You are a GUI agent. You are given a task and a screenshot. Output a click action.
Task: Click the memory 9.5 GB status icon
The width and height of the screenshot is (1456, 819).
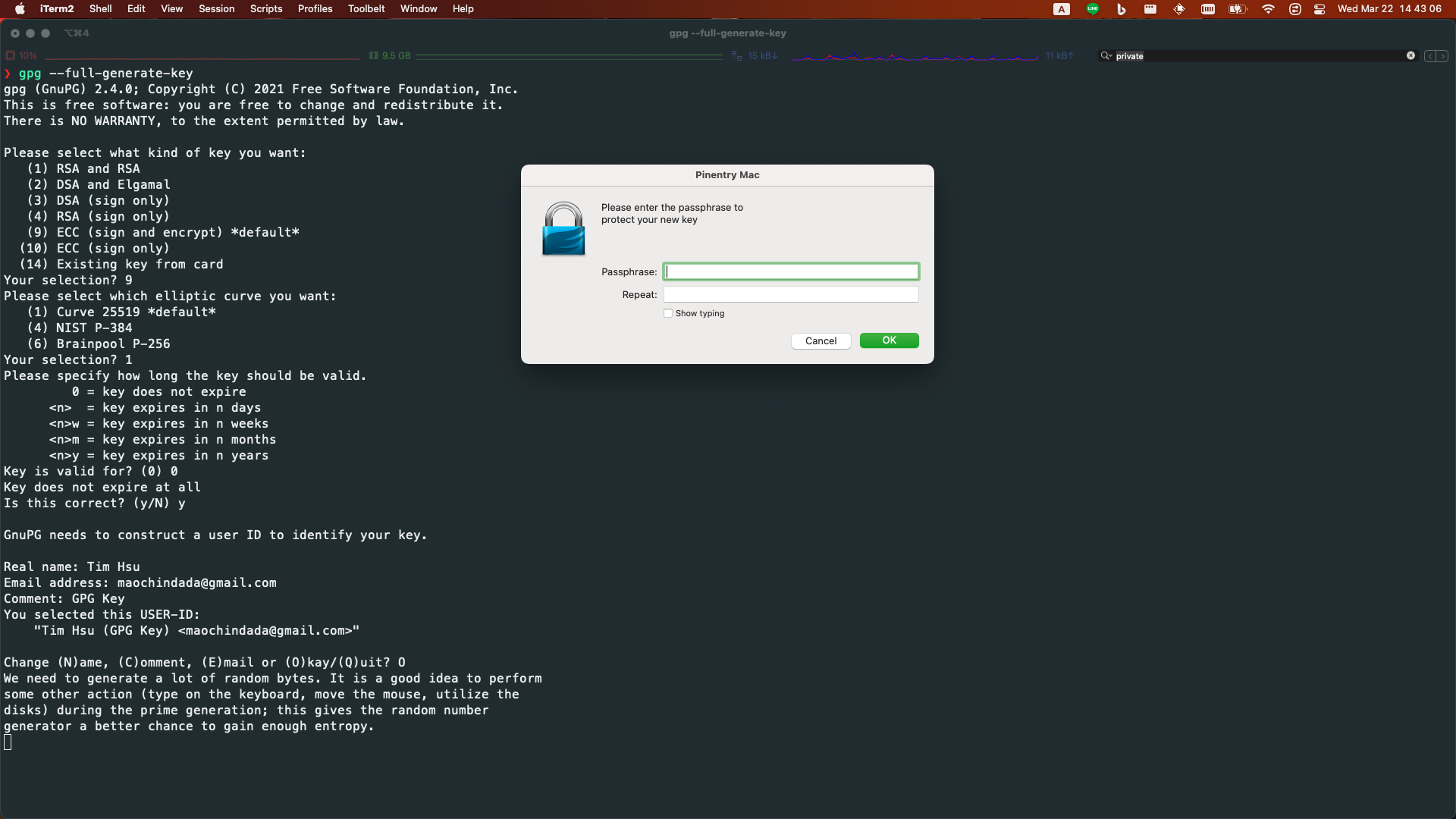point(374,55)
